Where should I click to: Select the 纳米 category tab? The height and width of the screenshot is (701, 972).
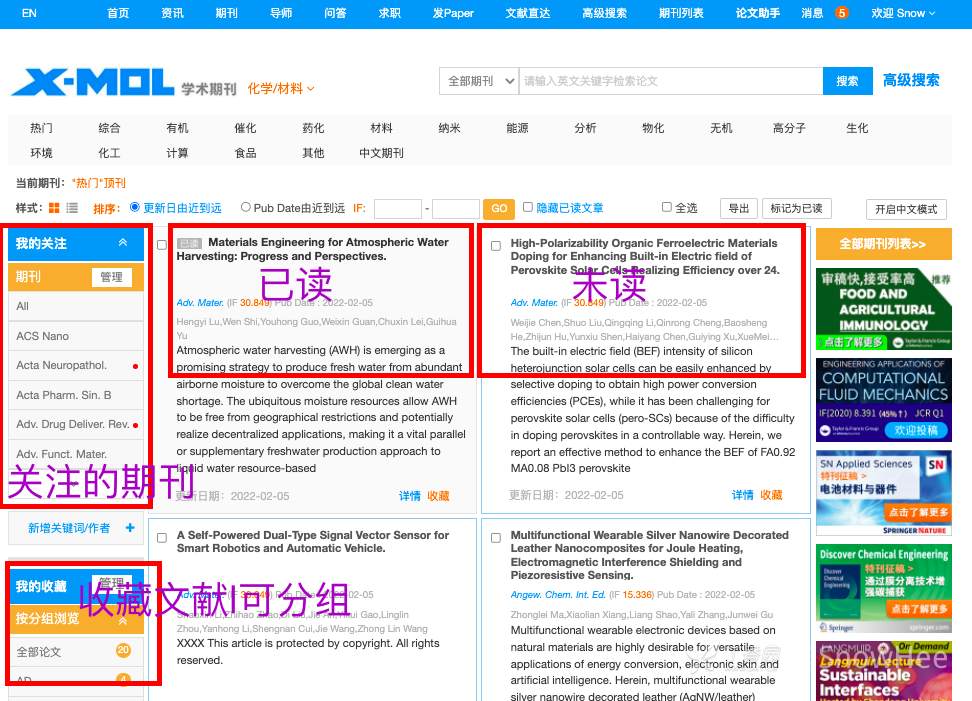(449, 128)
